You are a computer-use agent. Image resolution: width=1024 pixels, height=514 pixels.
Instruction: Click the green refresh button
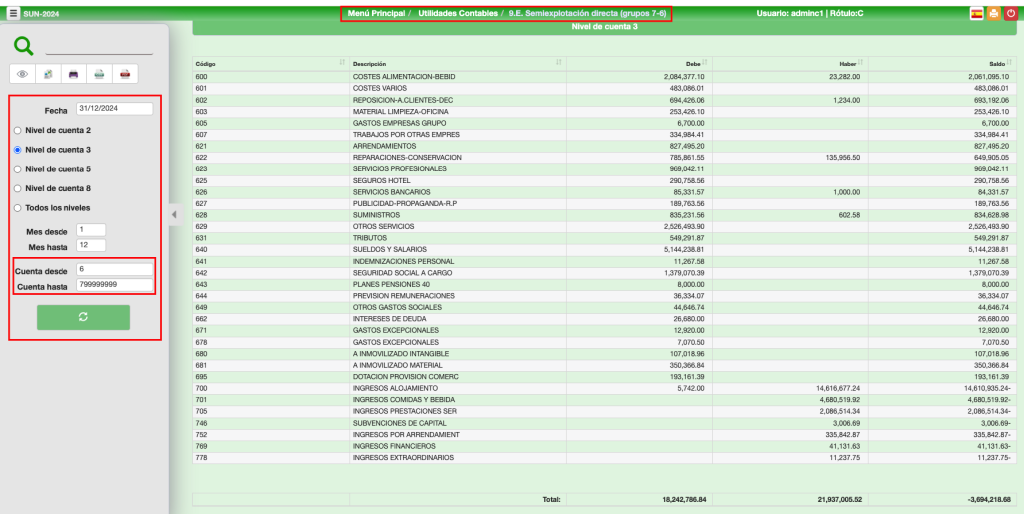(83, 317)
